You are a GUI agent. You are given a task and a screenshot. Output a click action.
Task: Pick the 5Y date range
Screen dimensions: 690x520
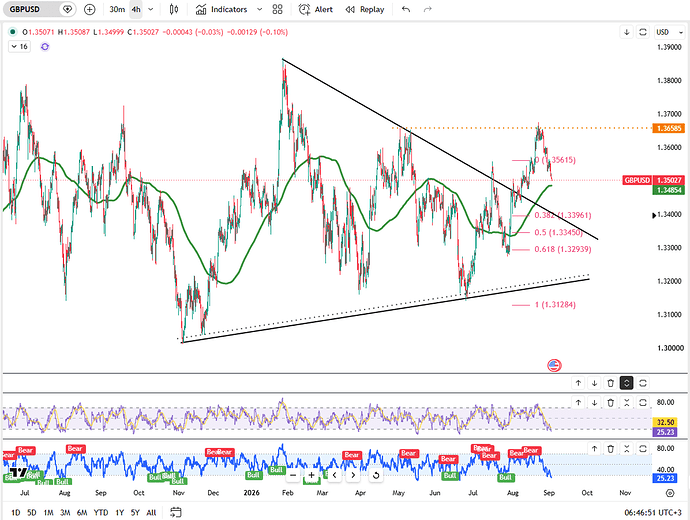tap(135, 513)
